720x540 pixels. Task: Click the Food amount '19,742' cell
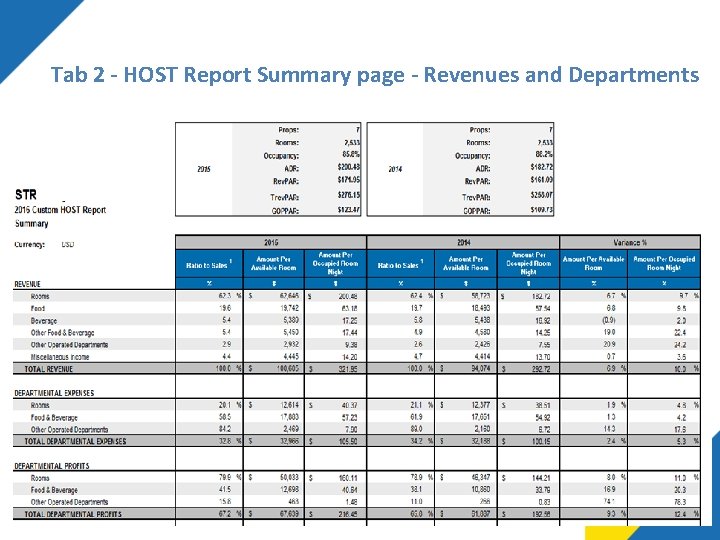pyautogui.click(x=289, y=309)
